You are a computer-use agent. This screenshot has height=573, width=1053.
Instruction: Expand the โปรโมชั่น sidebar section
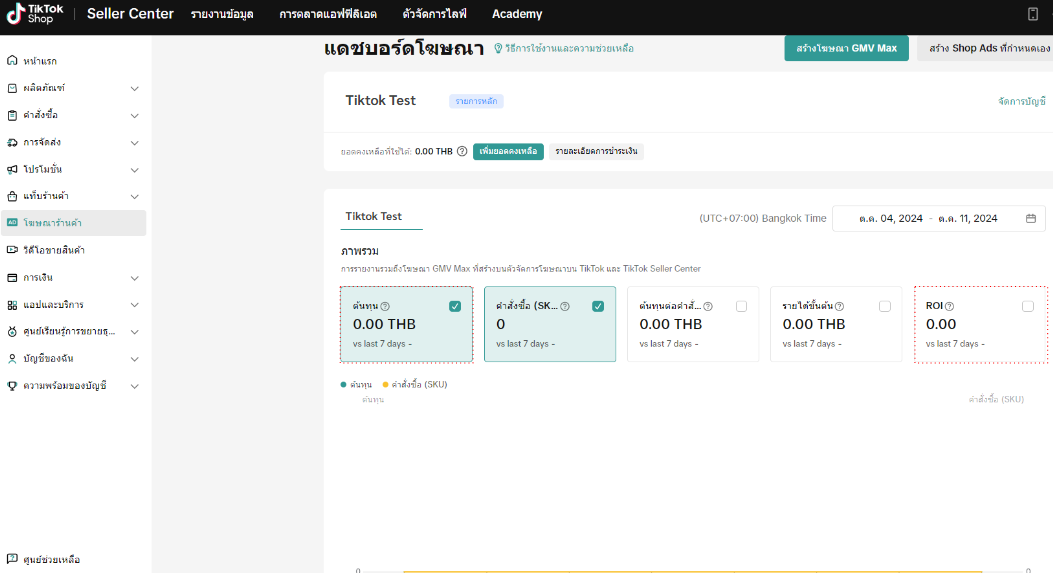[134, 169]
